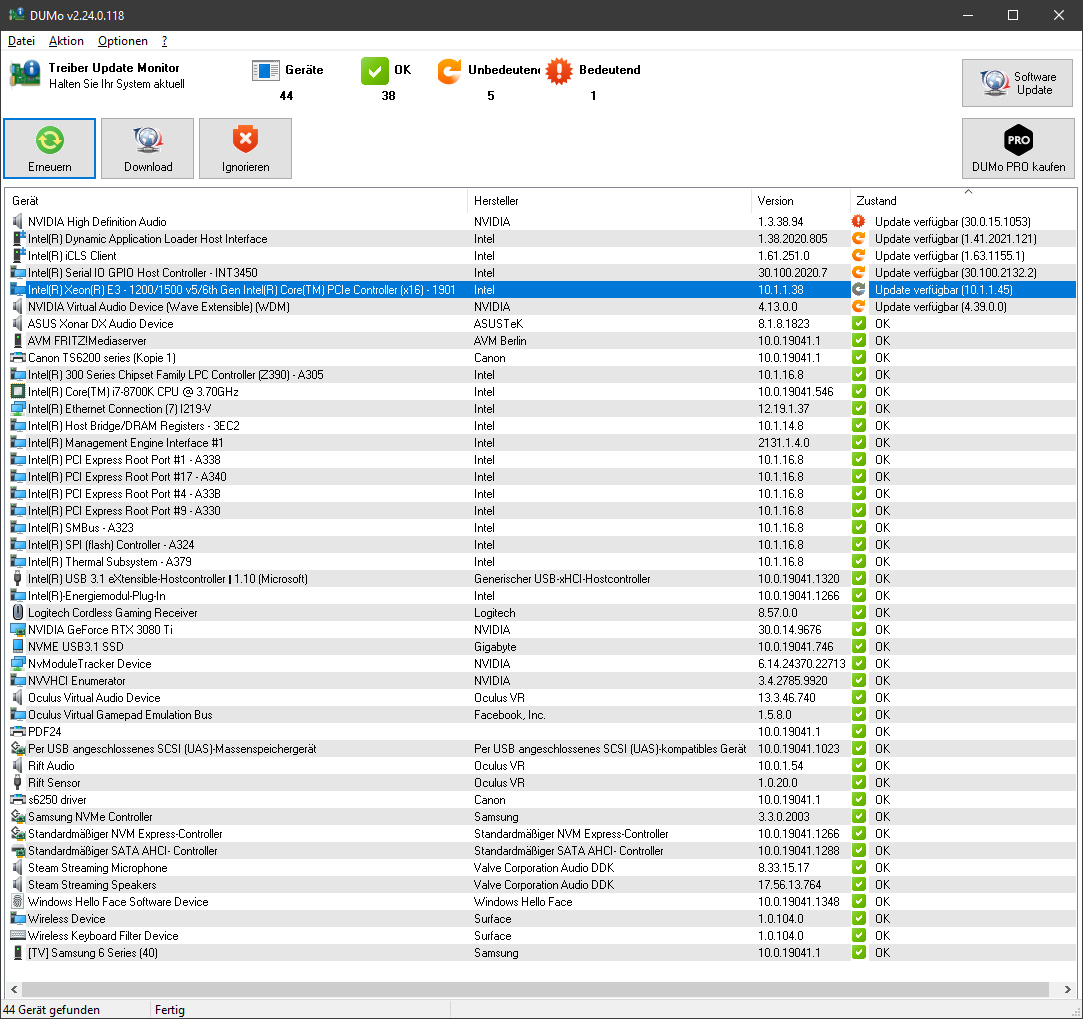Image resolution: width=1083 pixels, height=1019 pixels.
Task: Click the green OK filter icon
Action: 374,70
